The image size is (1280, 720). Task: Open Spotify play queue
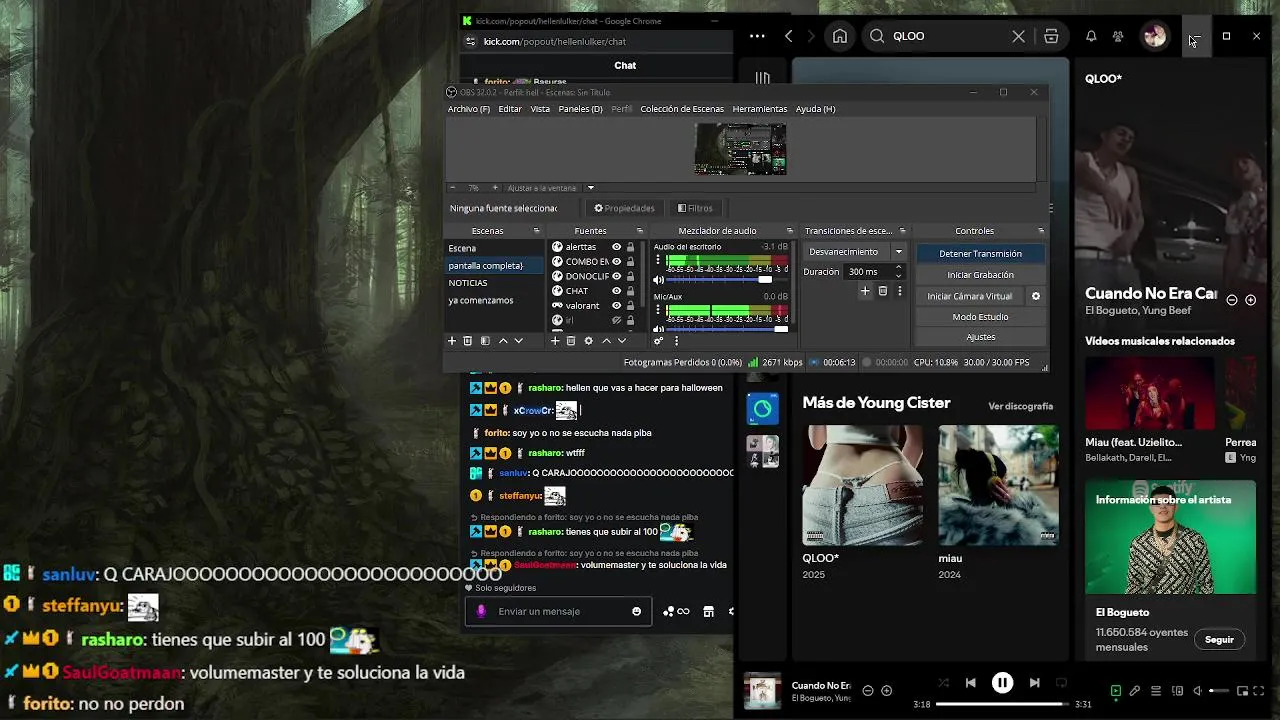tap(1156, 690)
